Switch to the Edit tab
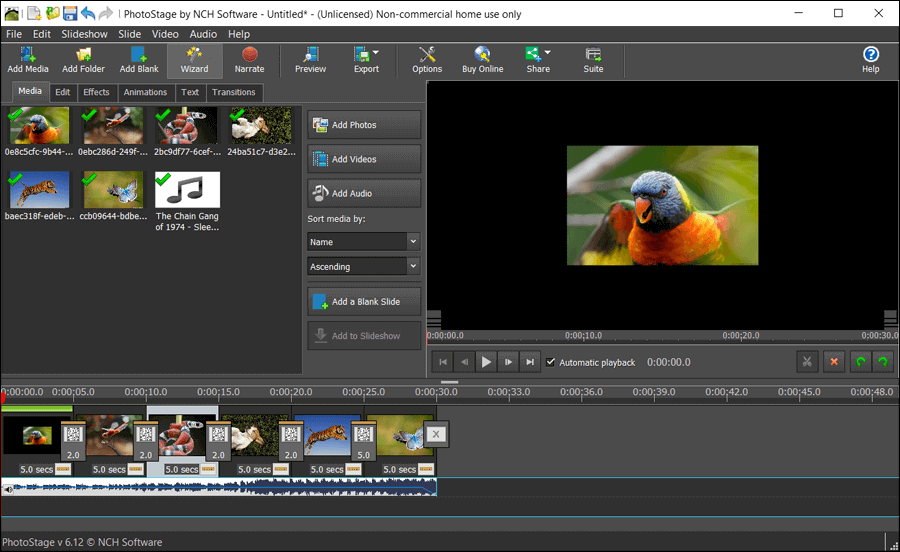Screen dimensions: 900x552 pyautogui.click(x=63, y=92)
